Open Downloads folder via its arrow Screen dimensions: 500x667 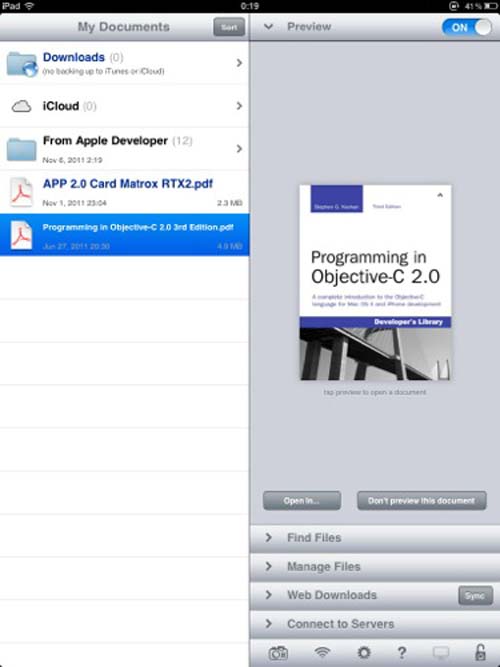point(239,63)
